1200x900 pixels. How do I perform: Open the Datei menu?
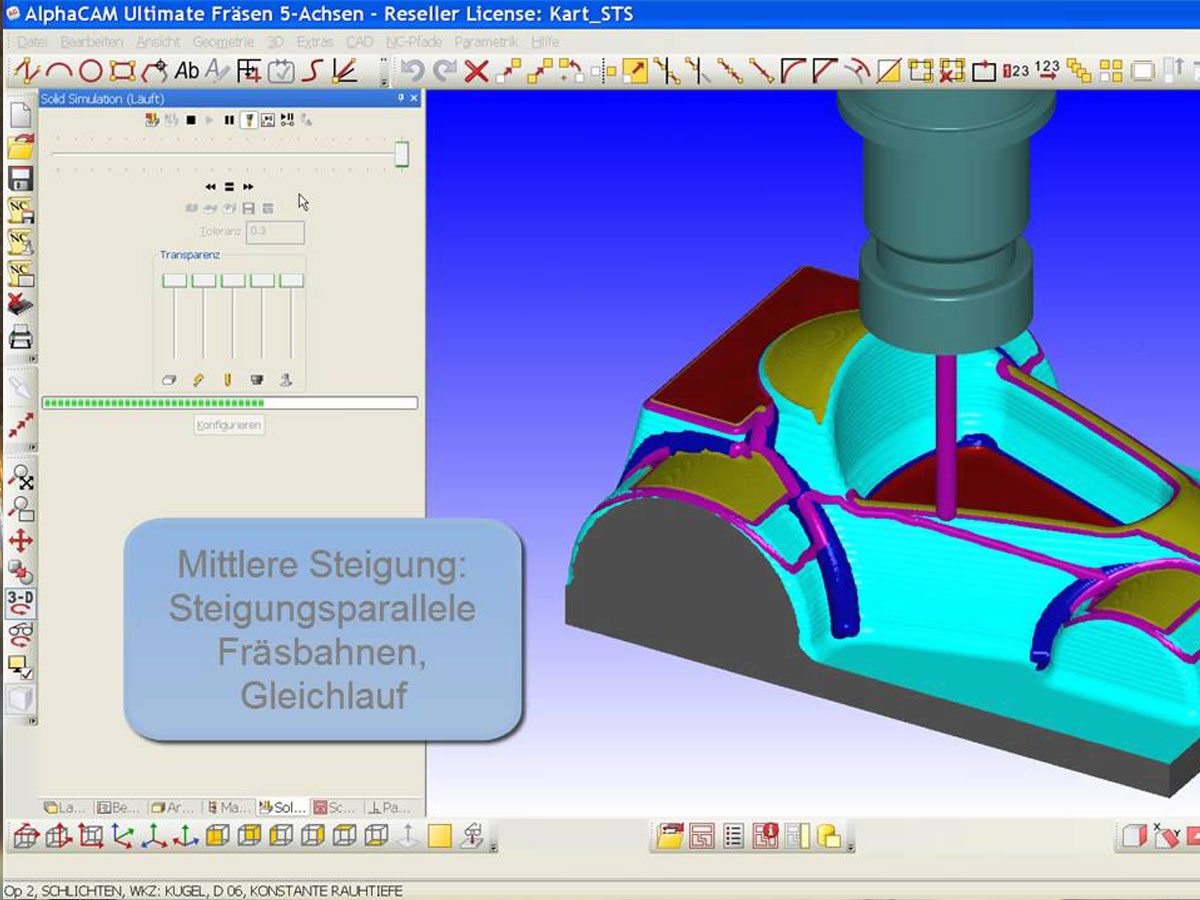pos(32,42)
